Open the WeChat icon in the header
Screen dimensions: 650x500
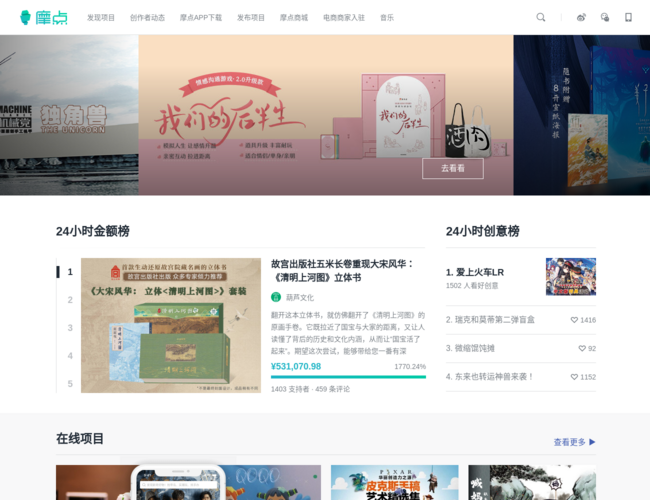pos(605,17)
